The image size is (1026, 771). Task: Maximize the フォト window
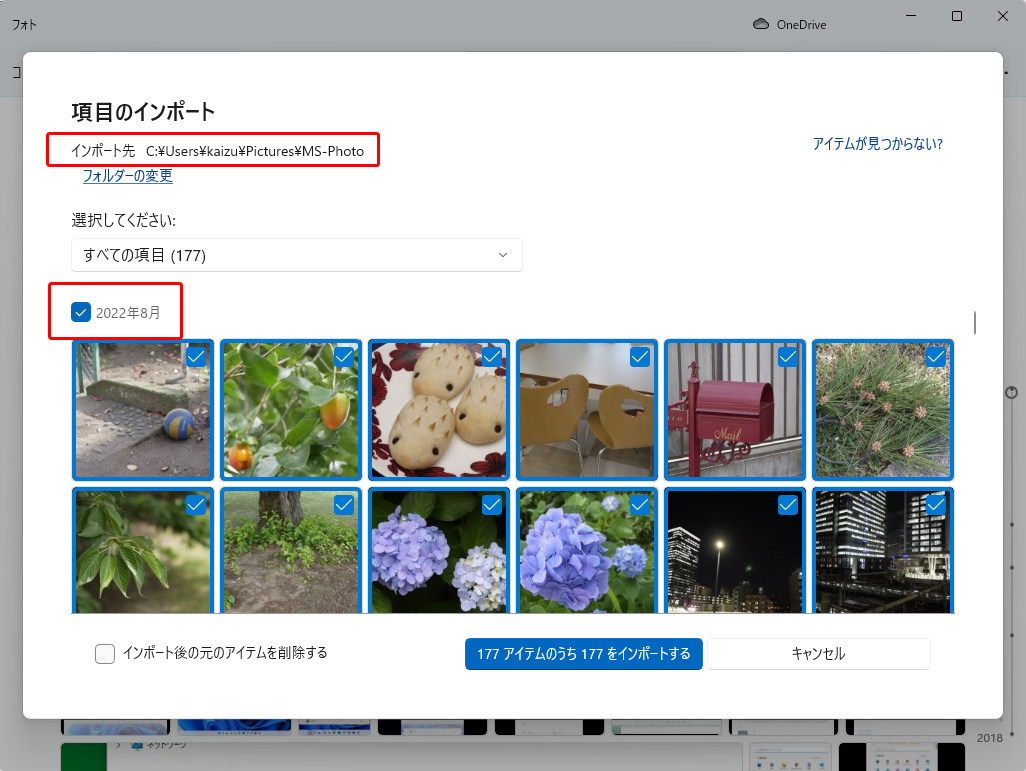click(957, 16)
